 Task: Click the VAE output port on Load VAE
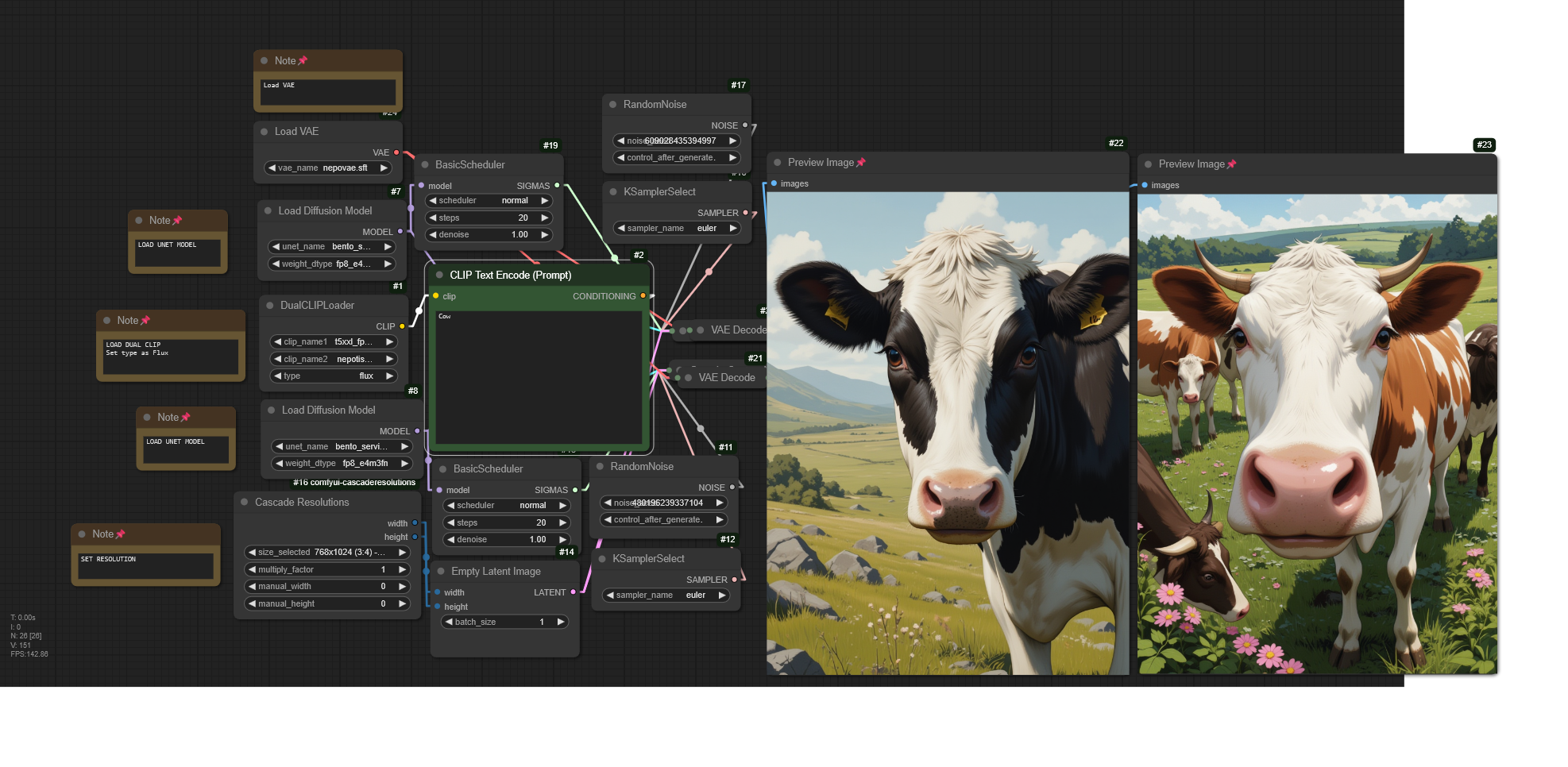396,152
